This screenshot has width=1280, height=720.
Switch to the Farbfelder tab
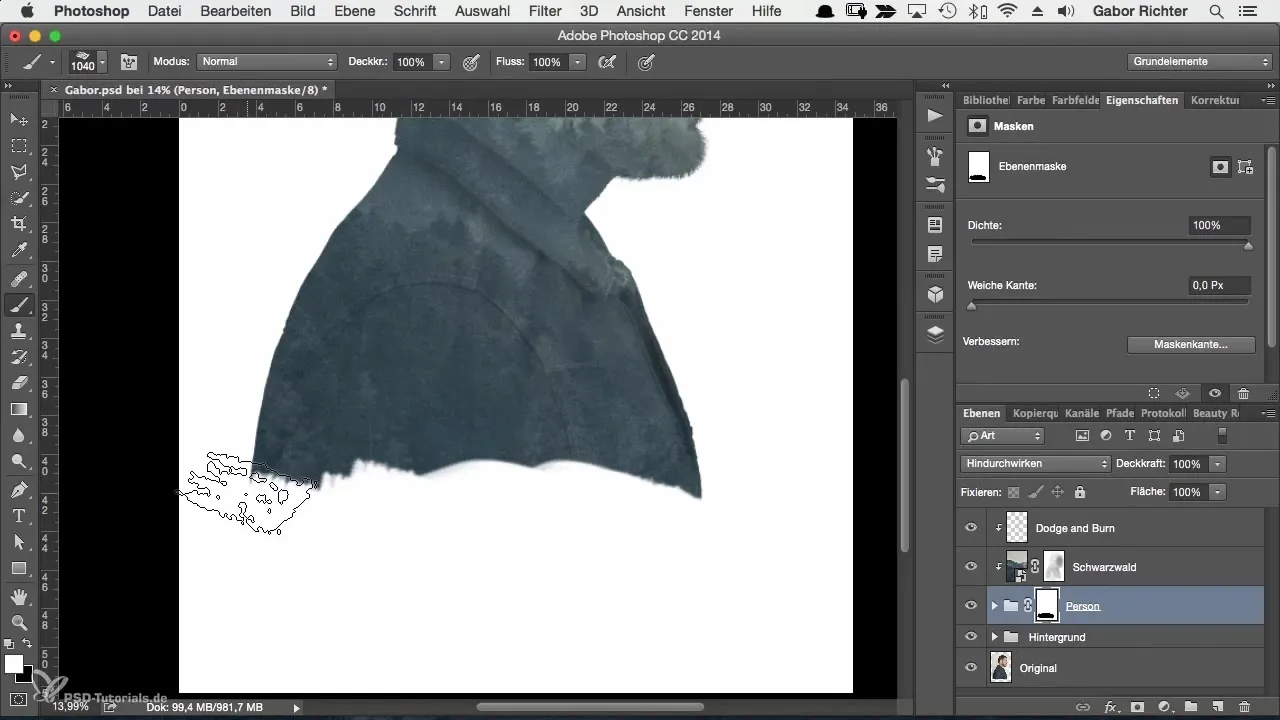coord(1073,100)
